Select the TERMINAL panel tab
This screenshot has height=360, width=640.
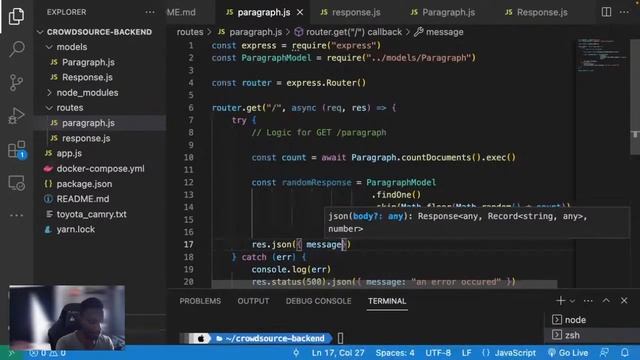tap(387, 301)
